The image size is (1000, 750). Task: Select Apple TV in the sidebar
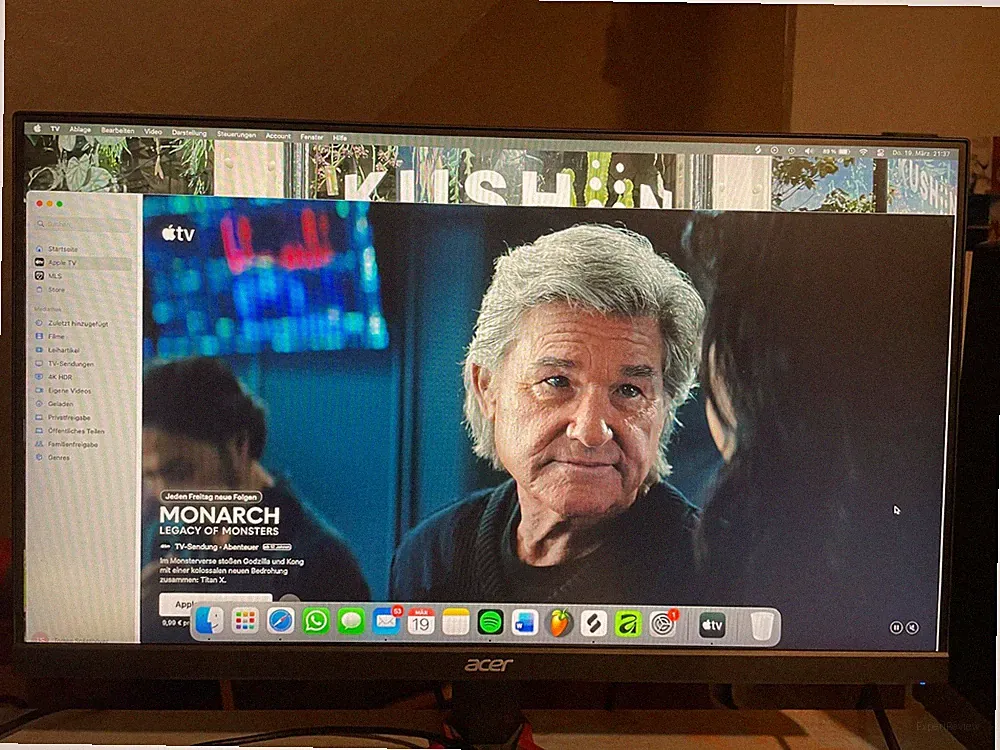tap(82, 263)
